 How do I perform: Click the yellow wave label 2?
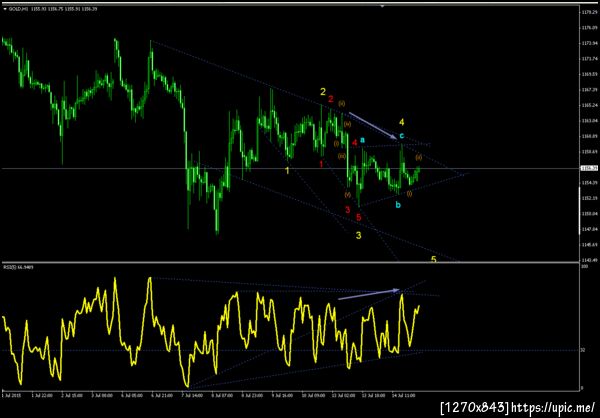[323, 91]
